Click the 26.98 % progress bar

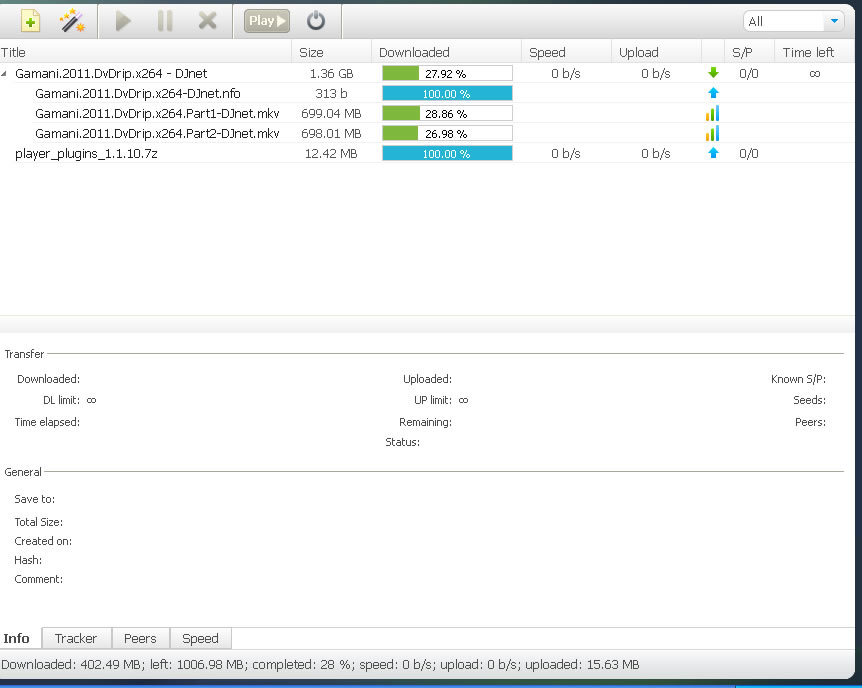(447, 133)
